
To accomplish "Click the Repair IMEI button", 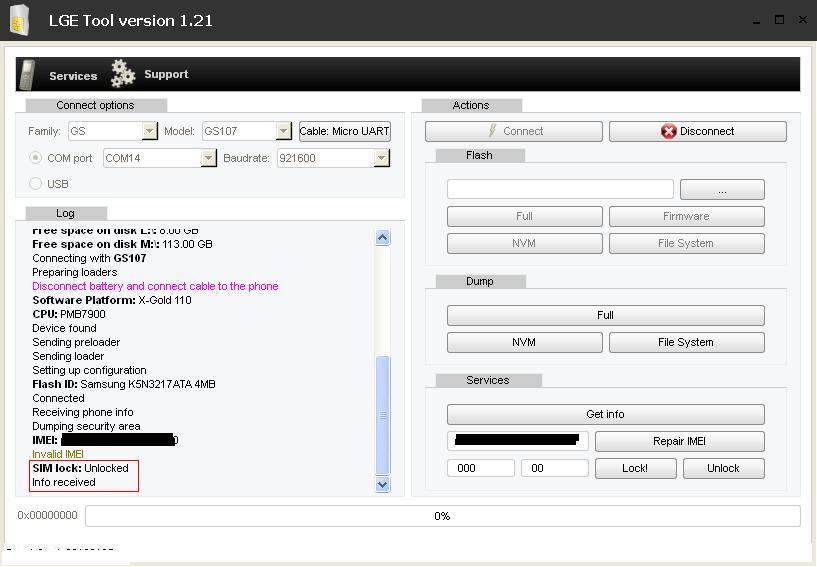I will click(x=680, y=441).
